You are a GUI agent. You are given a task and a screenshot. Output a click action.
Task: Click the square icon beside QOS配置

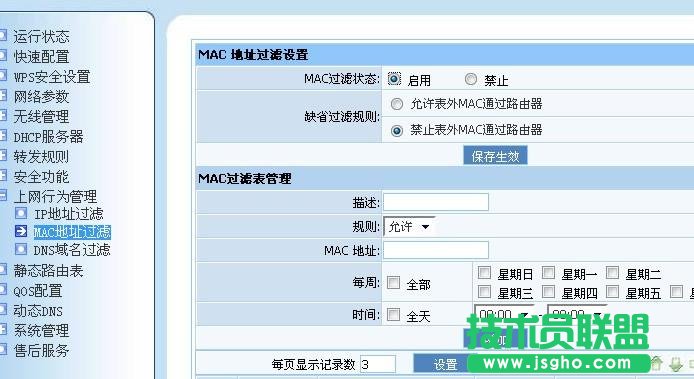(3, 290)
